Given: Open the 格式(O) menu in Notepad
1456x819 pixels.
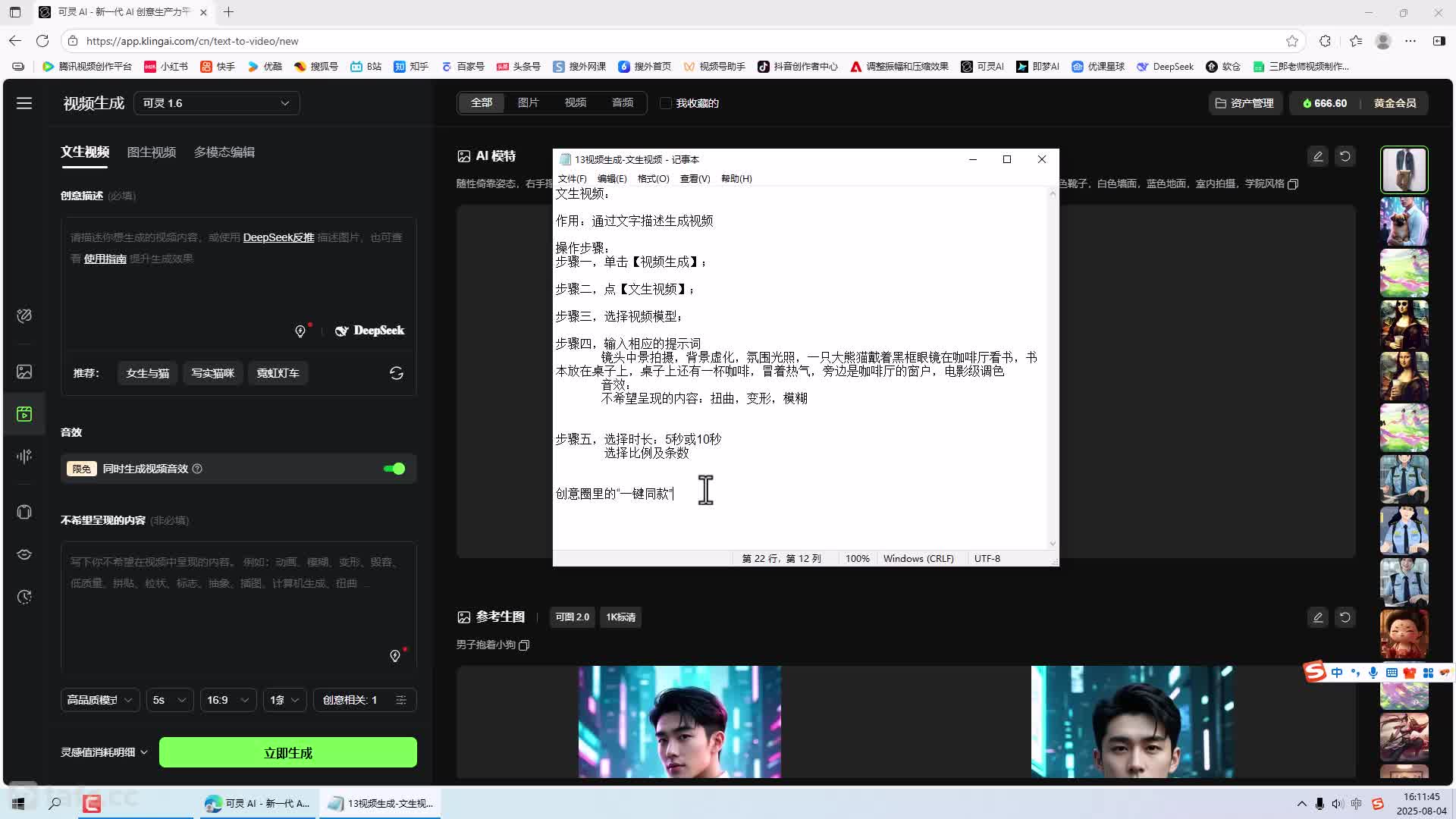Looking at the screenshot, I should [653, 179].
